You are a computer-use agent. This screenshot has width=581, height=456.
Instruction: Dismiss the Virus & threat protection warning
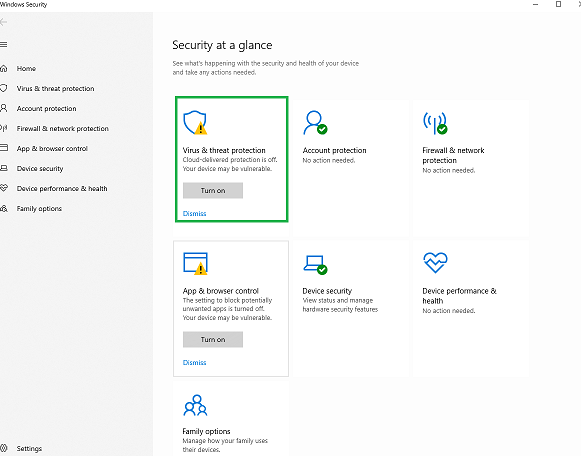coord(195,213)
